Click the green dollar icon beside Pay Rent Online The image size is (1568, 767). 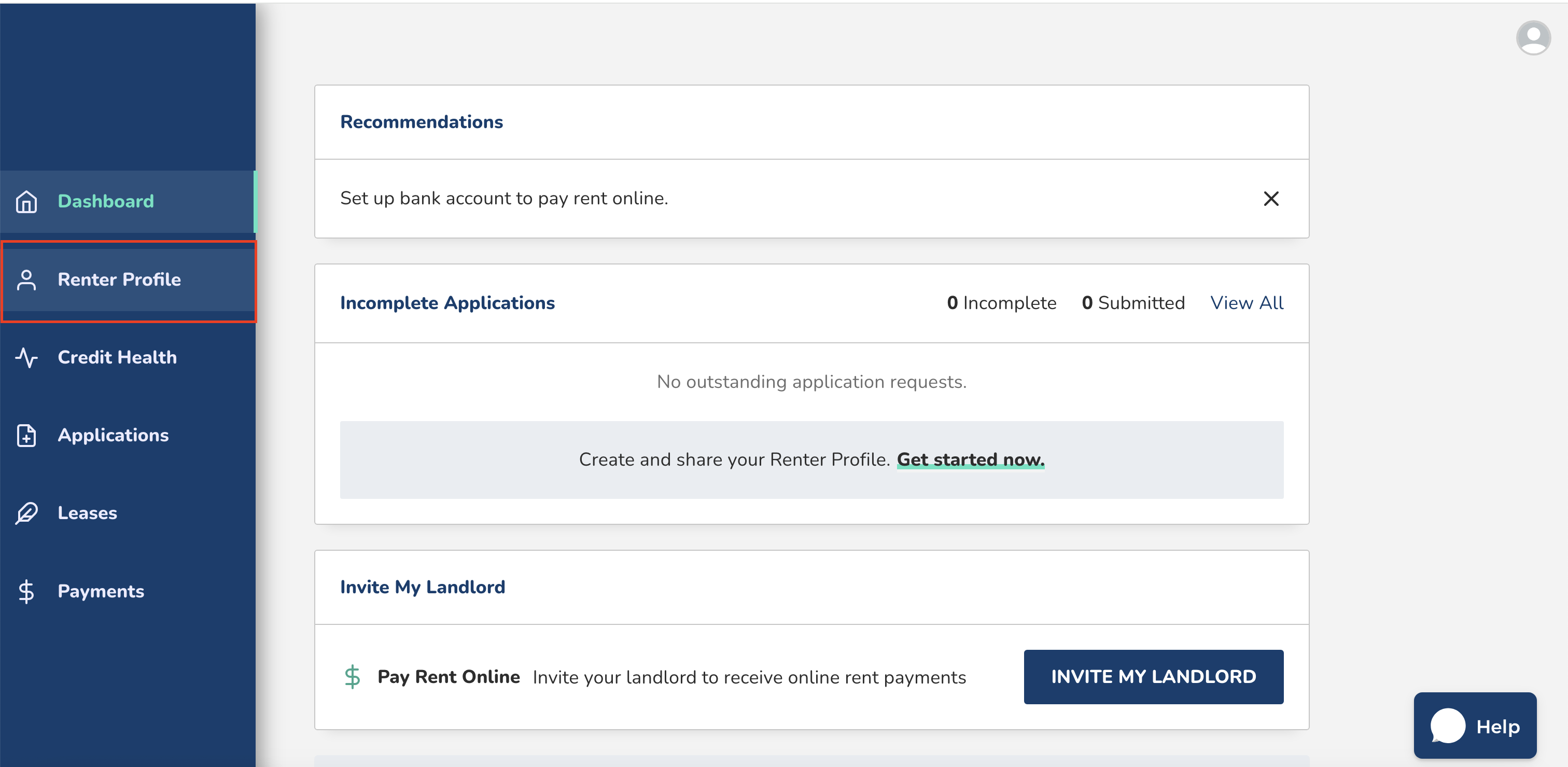[x=352, y=677]
